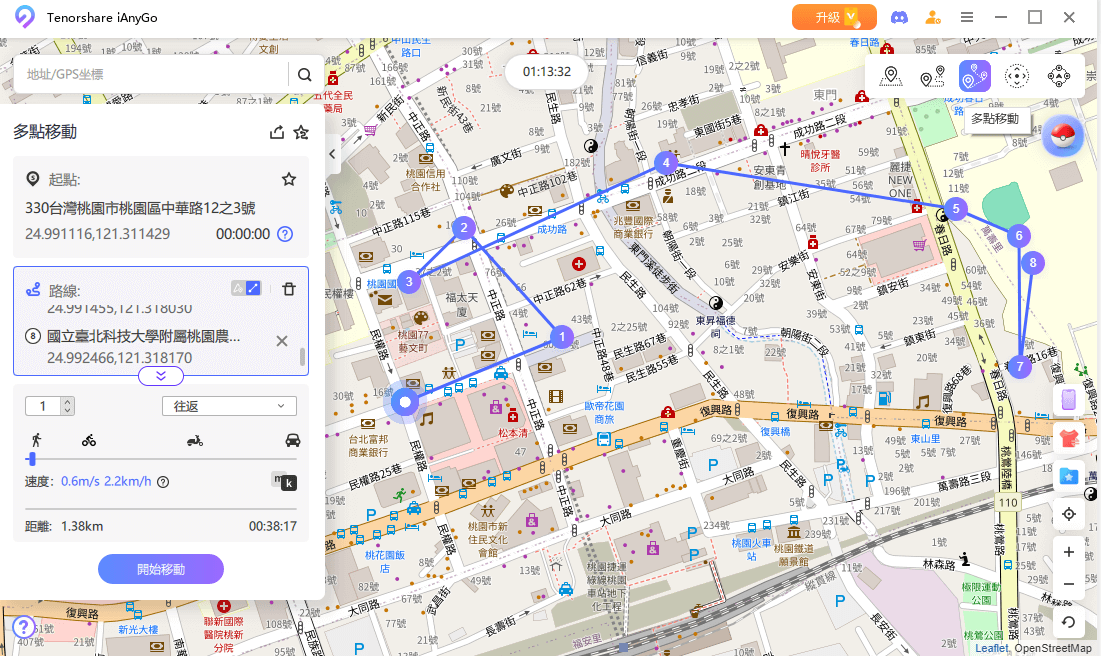1101x656 pixels.
Task: Select the two-spot movement mode icon
Action: [x=932, y=76]
